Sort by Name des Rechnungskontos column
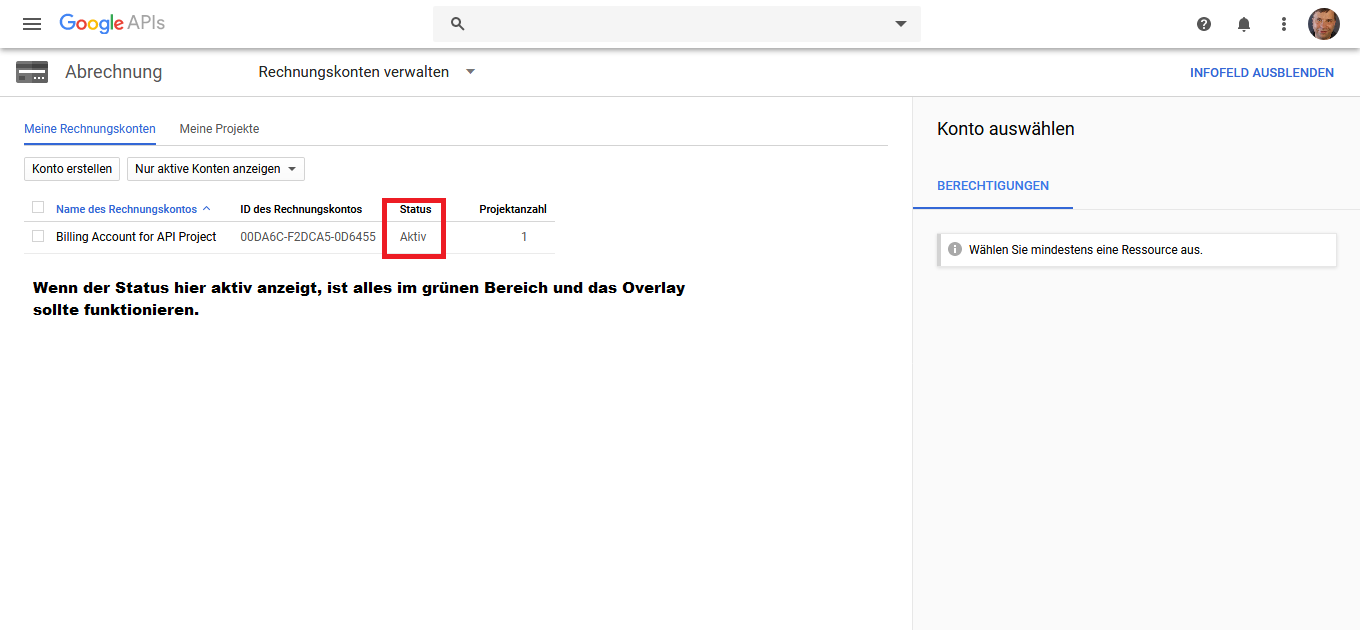The width and height of the screenshot is (1360, 630). pyautogui.click(x=133, y=209)
